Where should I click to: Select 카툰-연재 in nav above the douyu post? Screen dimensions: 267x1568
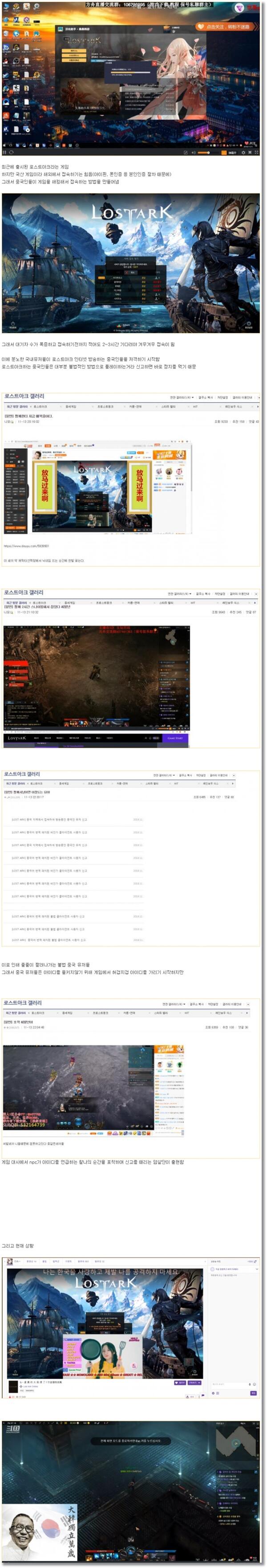coord(136,407)
